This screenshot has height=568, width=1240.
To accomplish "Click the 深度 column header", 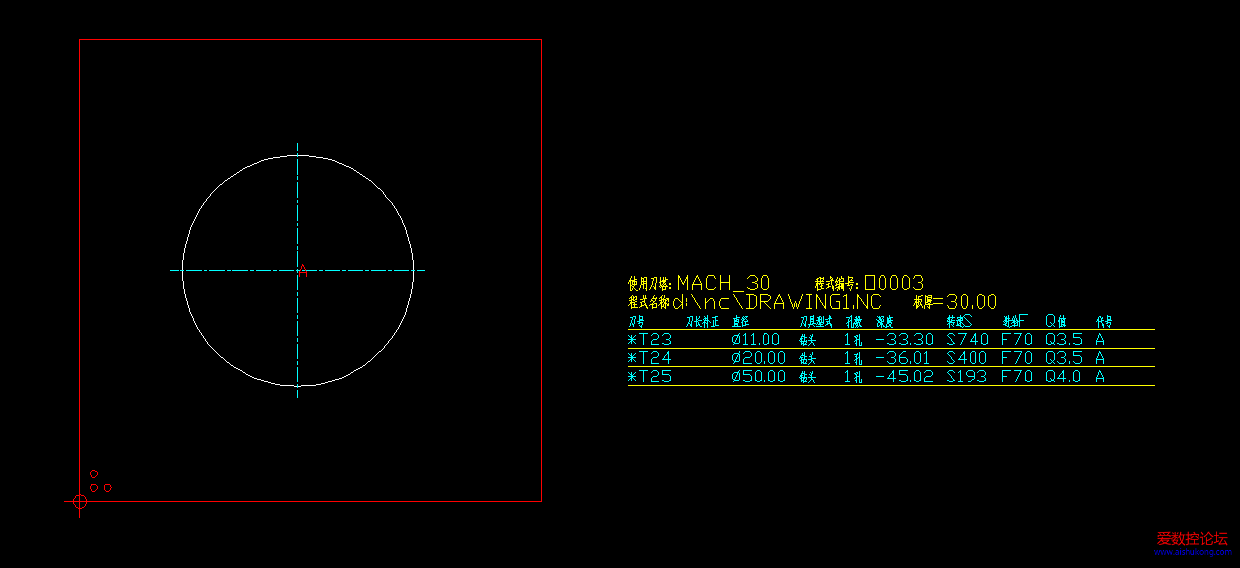I will click(x=885, y=323).
